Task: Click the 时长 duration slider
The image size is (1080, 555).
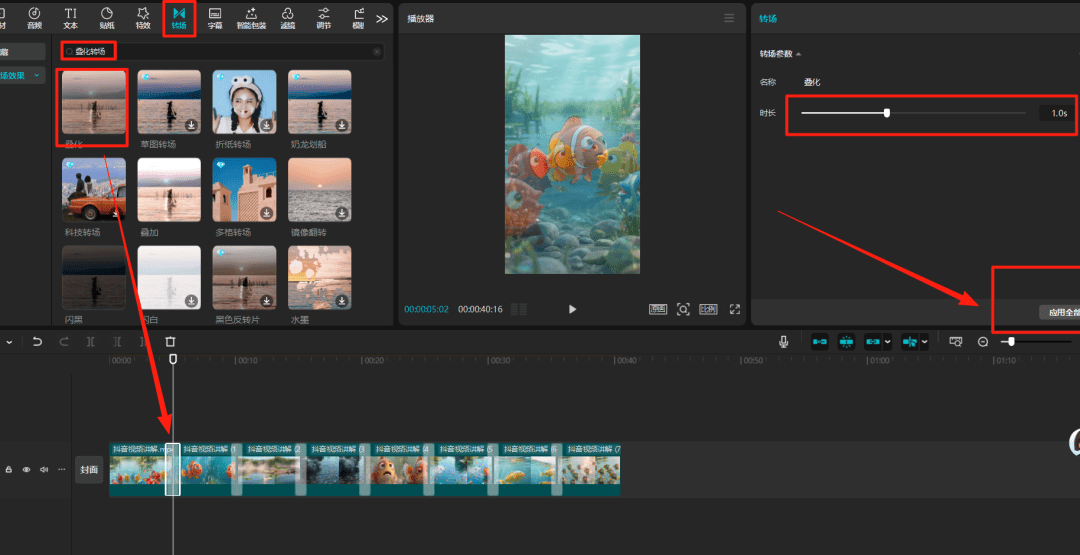Action: (x=913, y=113)
